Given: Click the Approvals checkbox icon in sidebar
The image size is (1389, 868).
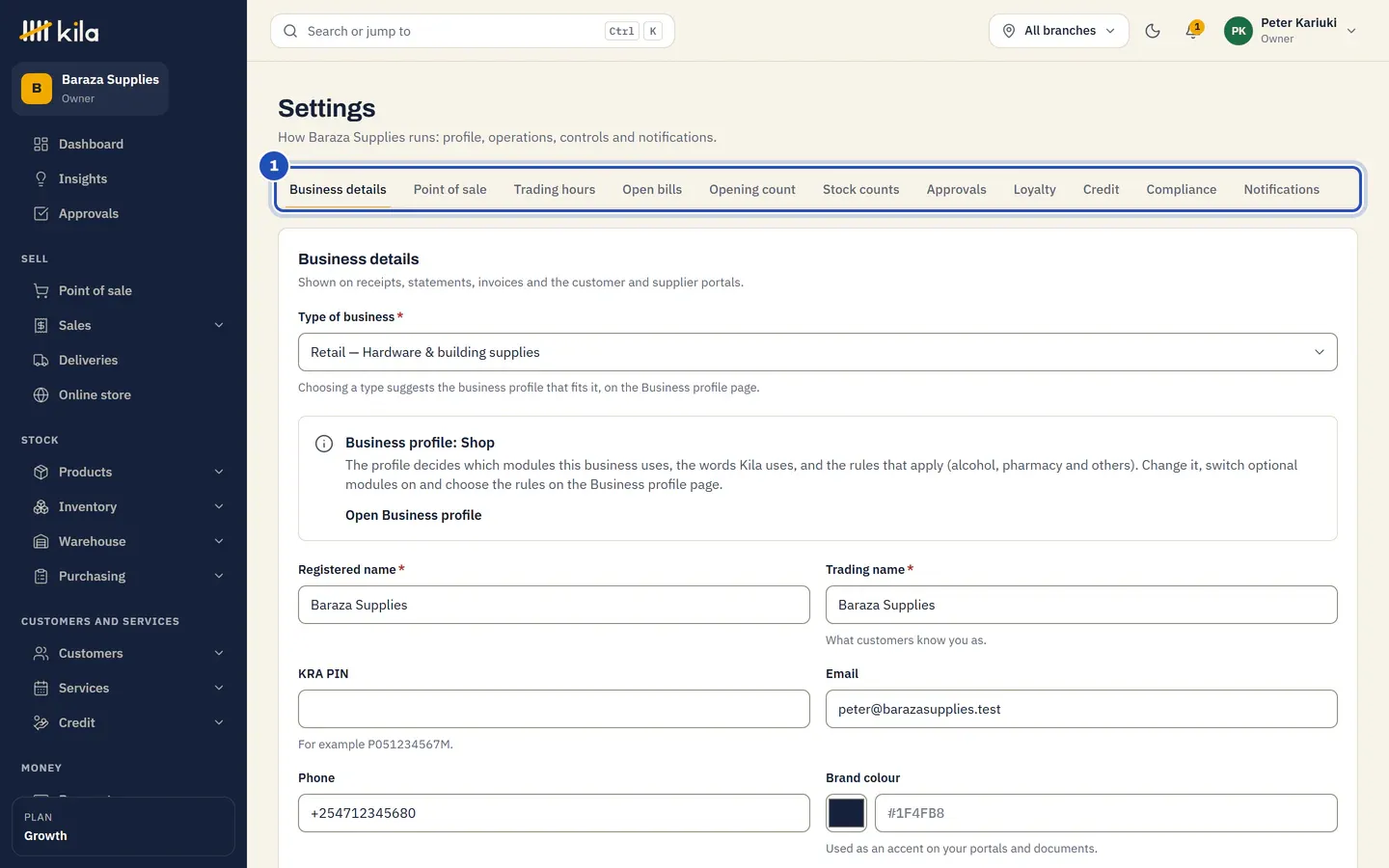Looking at the screenshot, I should coord(41,213).
